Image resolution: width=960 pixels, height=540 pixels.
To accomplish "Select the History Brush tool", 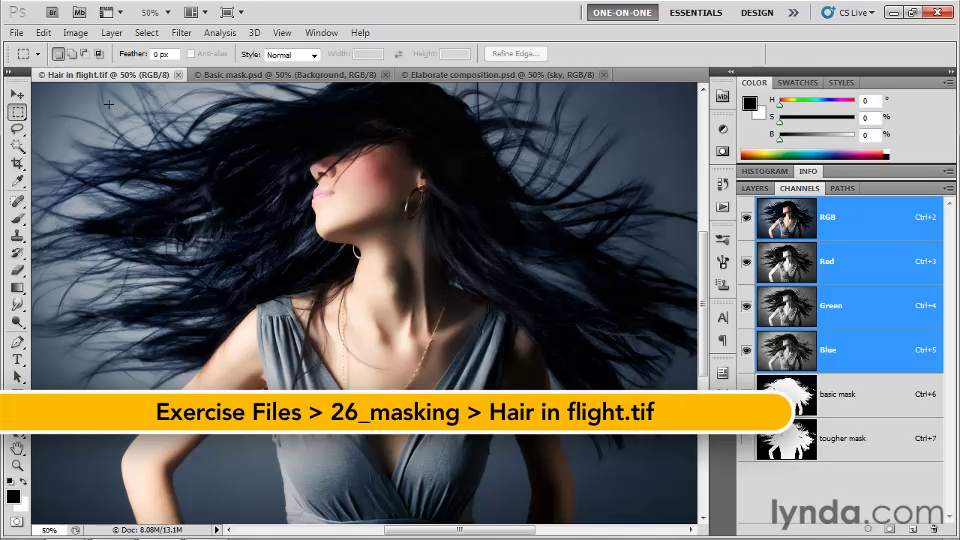I will pyautogui.click(x=17, y=253).
